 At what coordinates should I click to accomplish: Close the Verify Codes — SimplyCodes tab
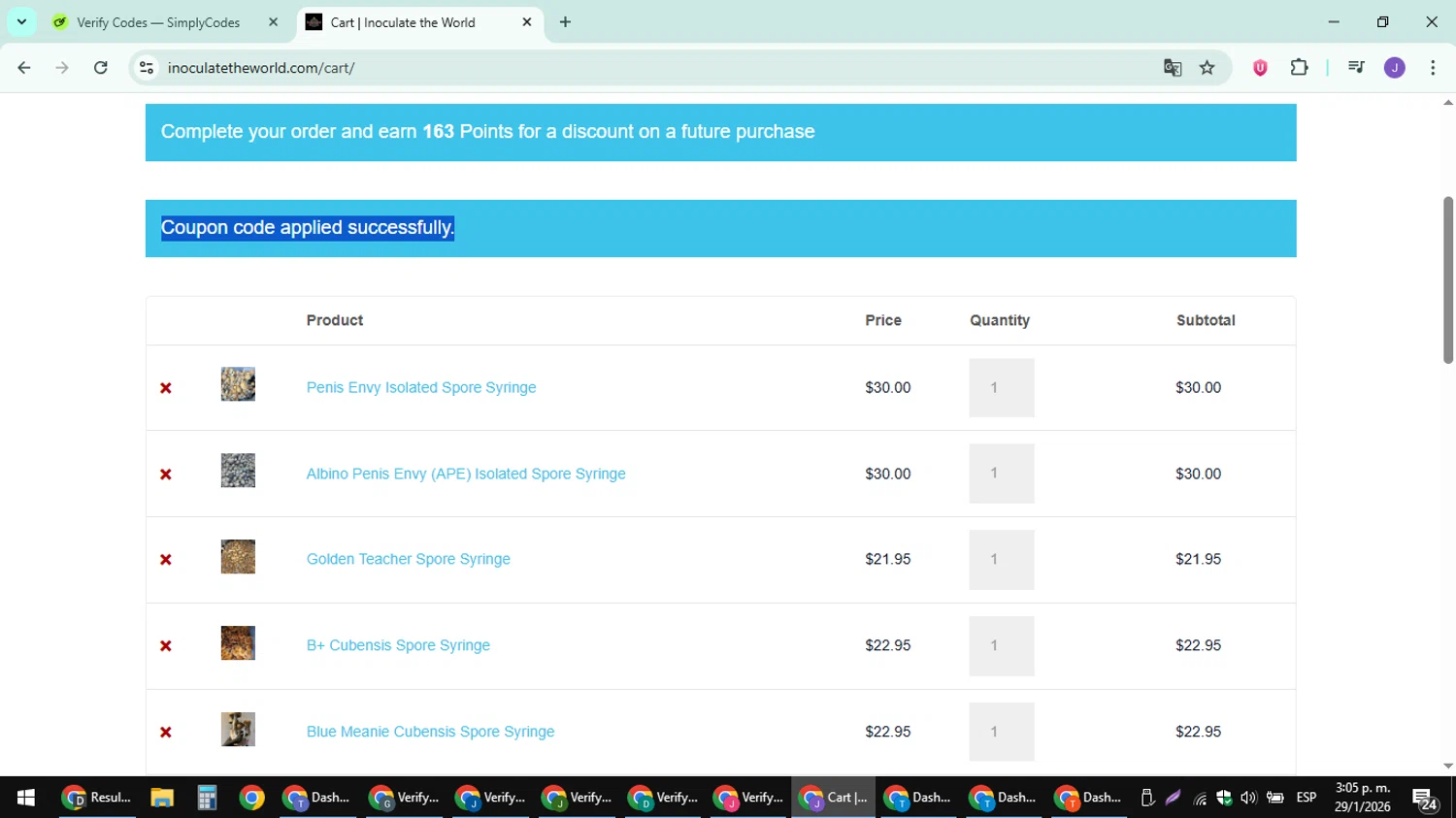click(274, 22)
